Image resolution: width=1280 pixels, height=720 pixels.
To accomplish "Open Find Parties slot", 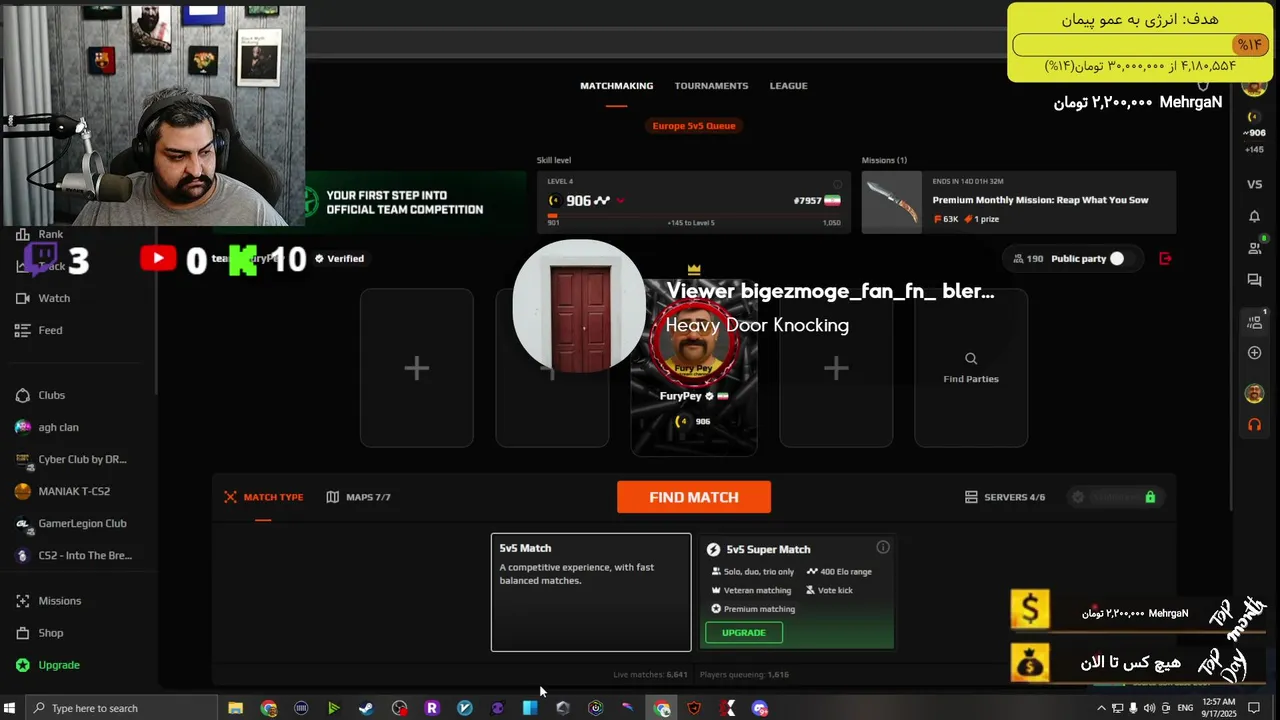I will coord(971,368).
